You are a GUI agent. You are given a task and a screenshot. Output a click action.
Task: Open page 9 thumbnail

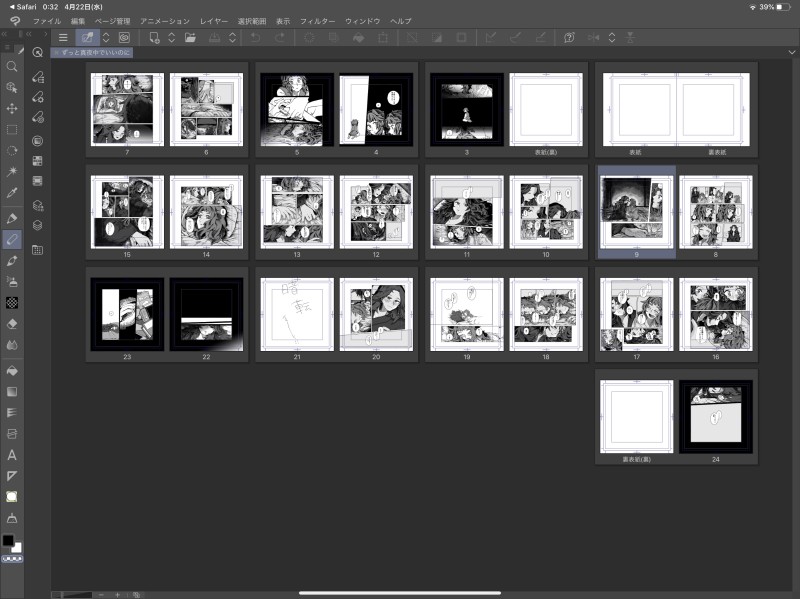[637, 212]
